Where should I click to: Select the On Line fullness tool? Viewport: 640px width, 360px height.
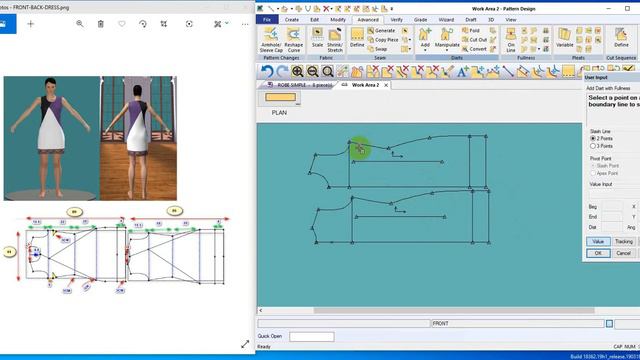pos(511,40)
